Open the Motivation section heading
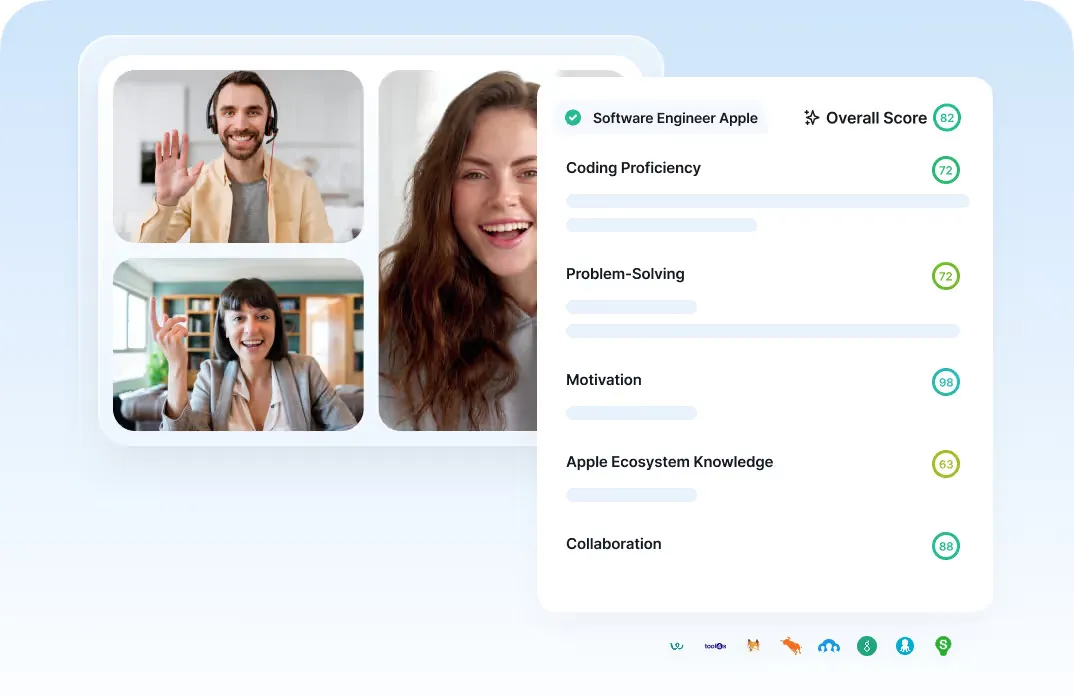This screenshot has width=1074, height=696. tap(603, 380)
